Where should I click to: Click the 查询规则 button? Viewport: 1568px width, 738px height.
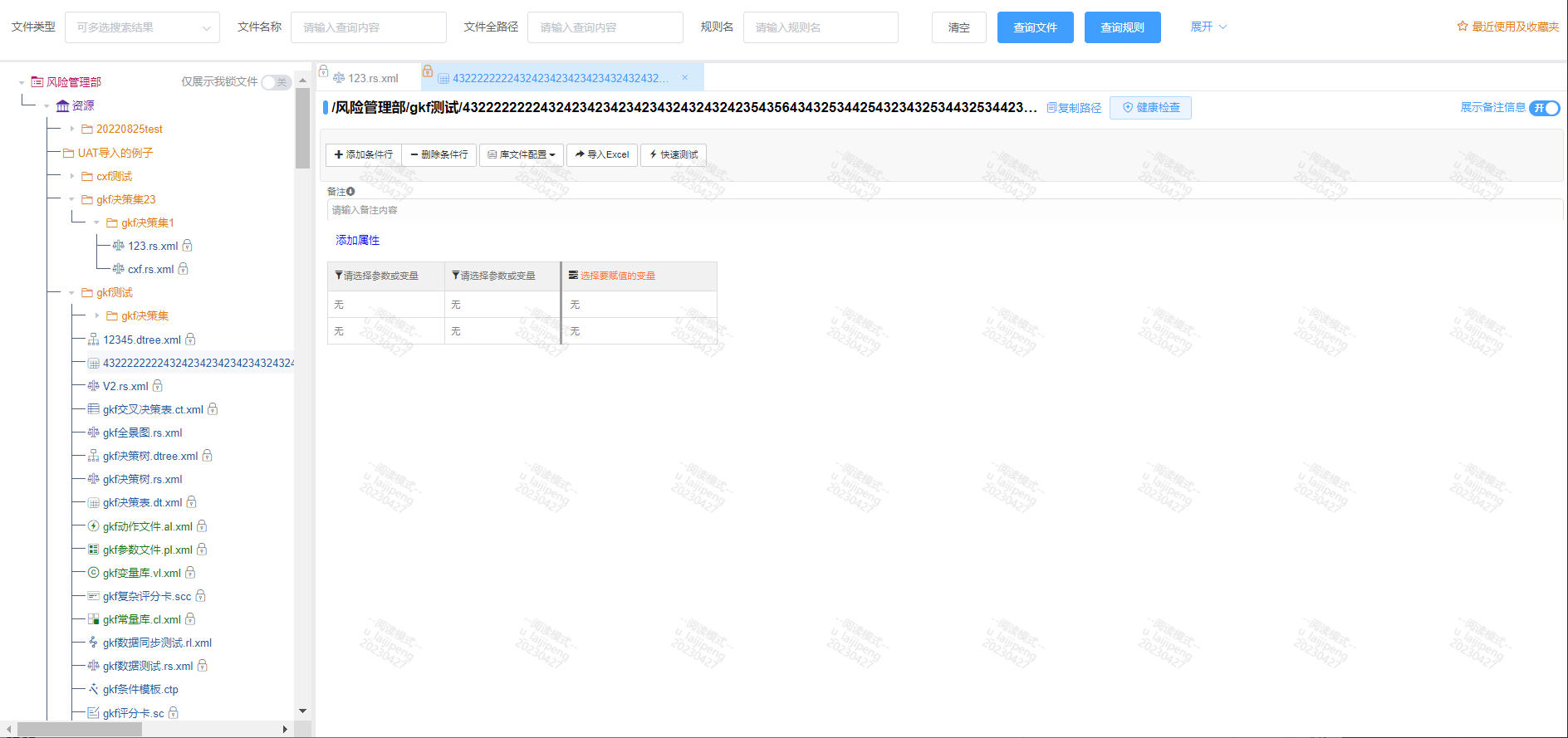[1123, 27]
